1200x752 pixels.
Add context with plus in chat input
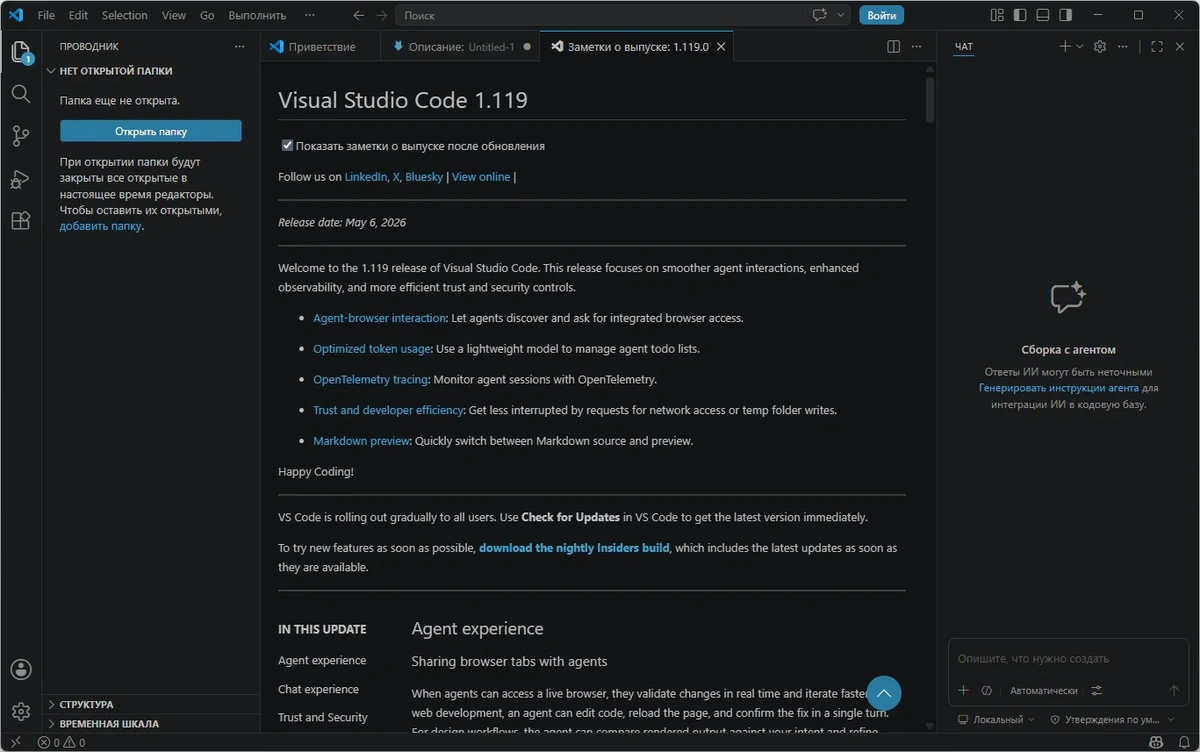[x=964, y=690]
